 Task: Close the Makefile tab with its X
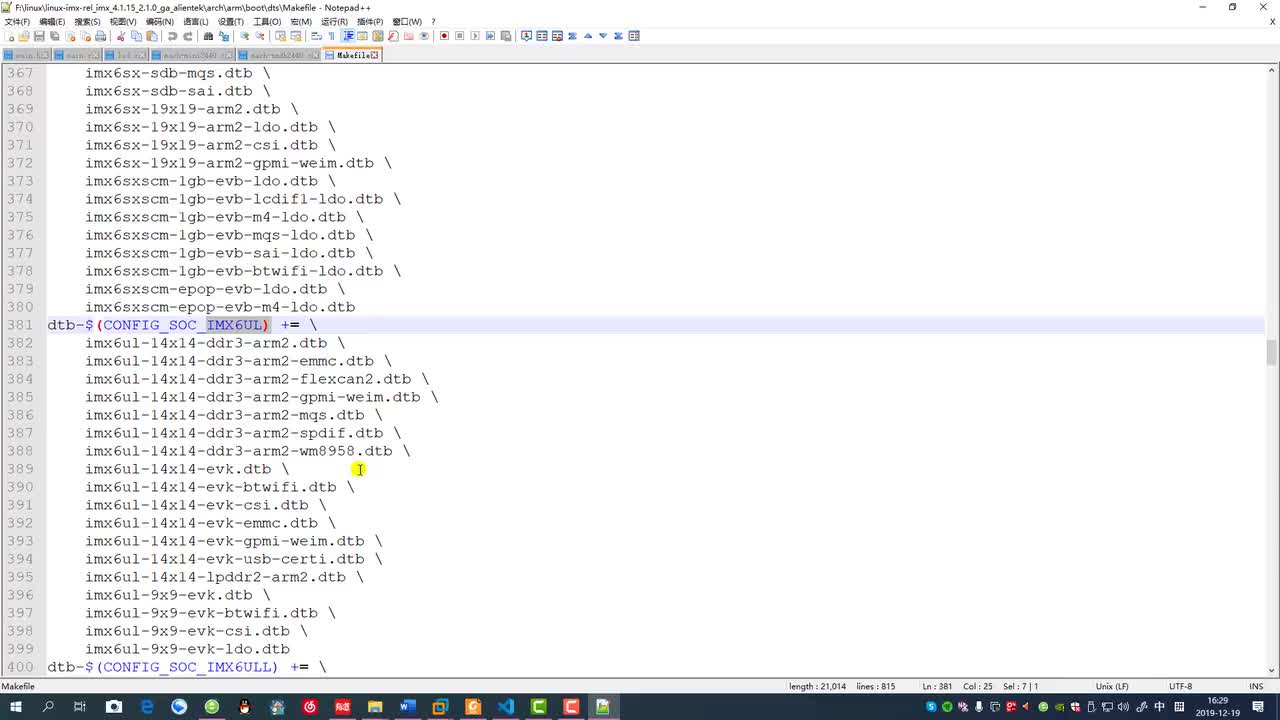point(375,55)
